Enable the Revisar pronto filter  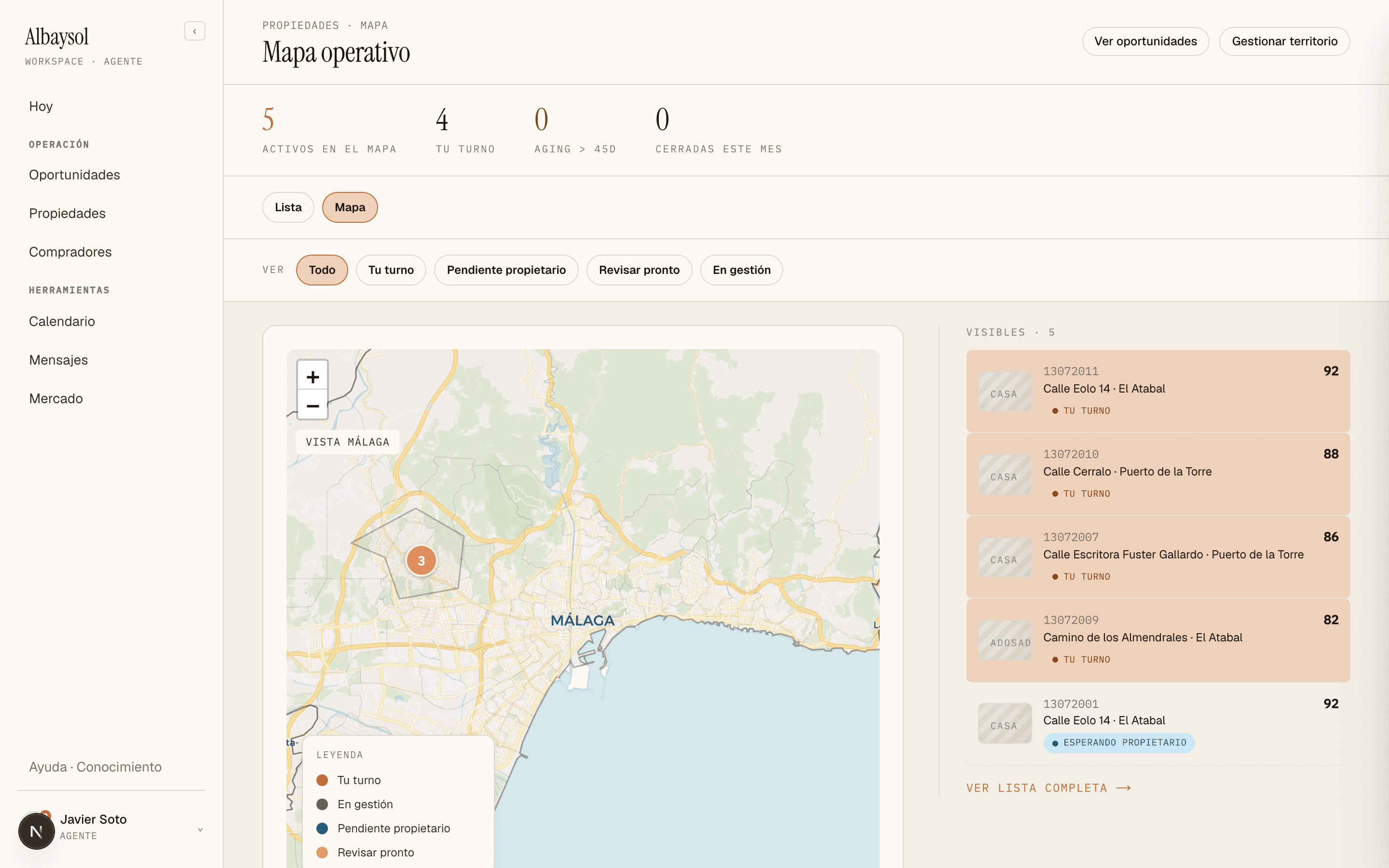639,270
